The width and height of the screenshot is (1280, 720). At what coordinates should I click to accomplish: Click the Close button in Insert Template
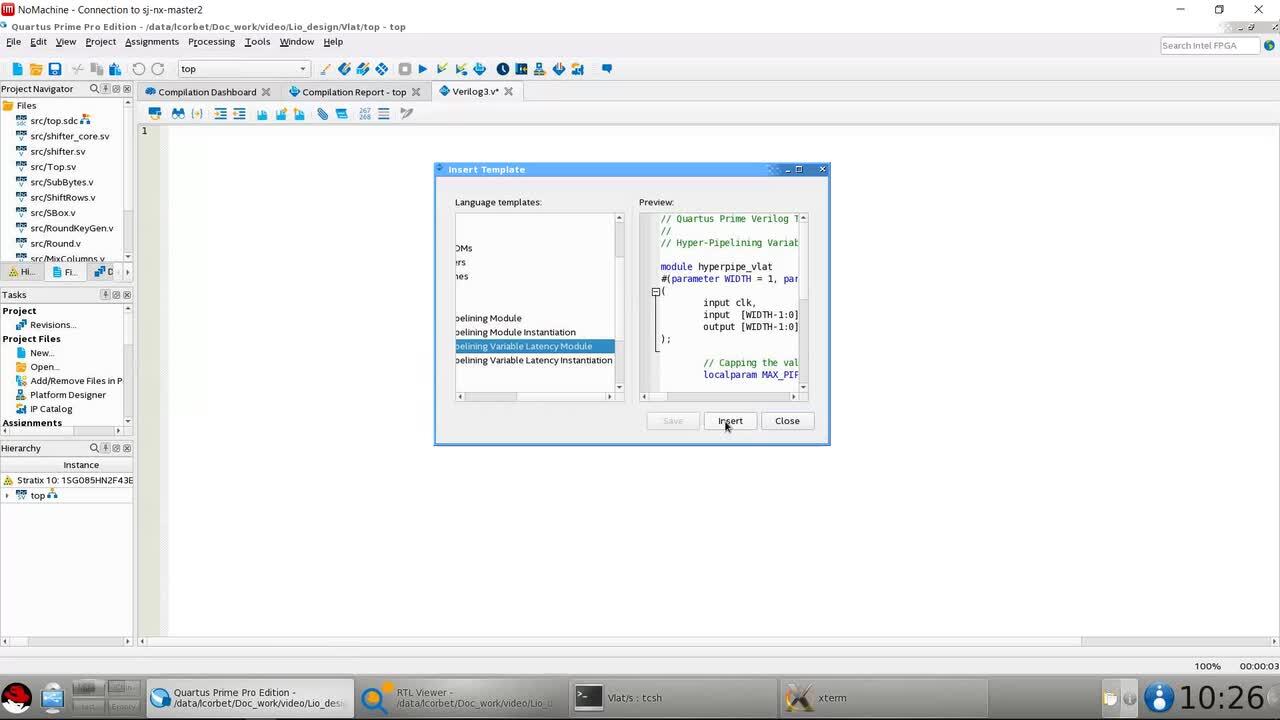[x=787, y=421]
